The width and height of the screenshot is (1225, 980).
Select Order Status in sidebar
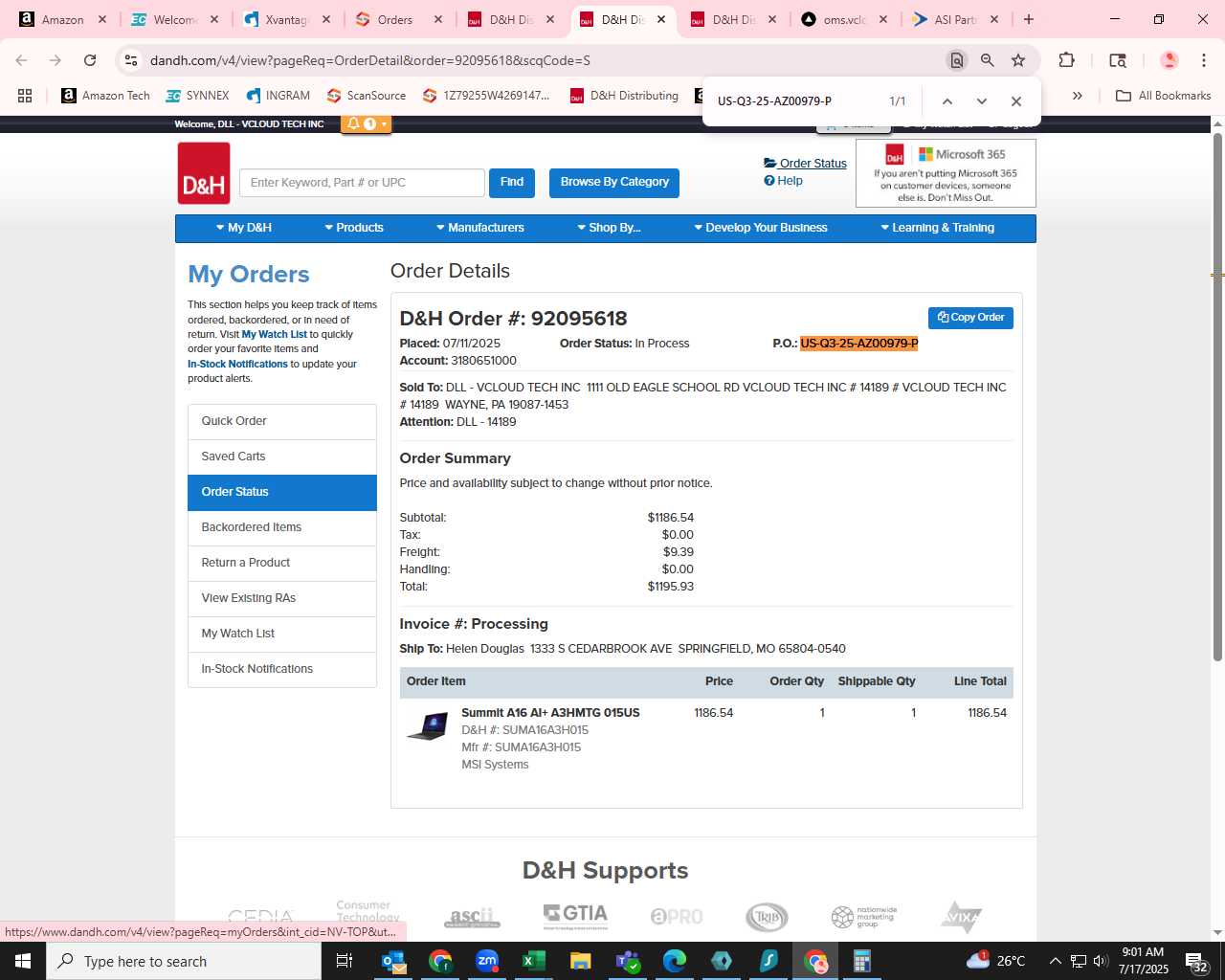pyautogui.click(x=282, y=493)
